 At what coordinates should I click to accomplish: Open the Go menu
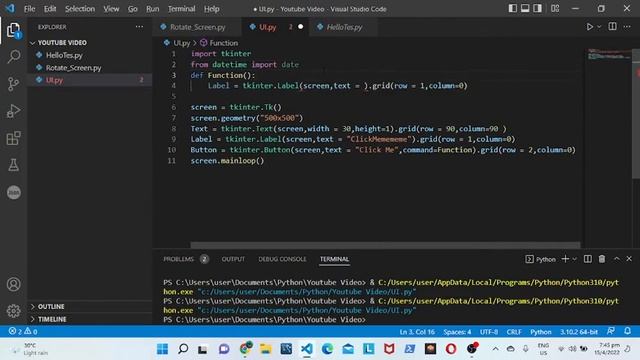tap(133, 9)
